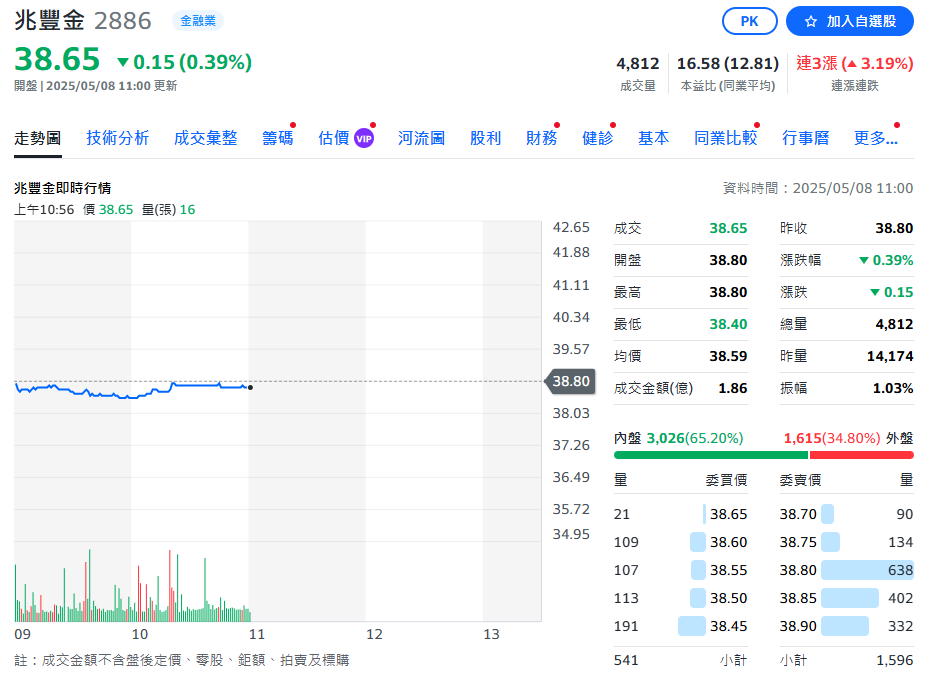This screenshot has width=930, height=677.
Task: Click the 金融業 industry tag
Action: [x=198, y=21]
